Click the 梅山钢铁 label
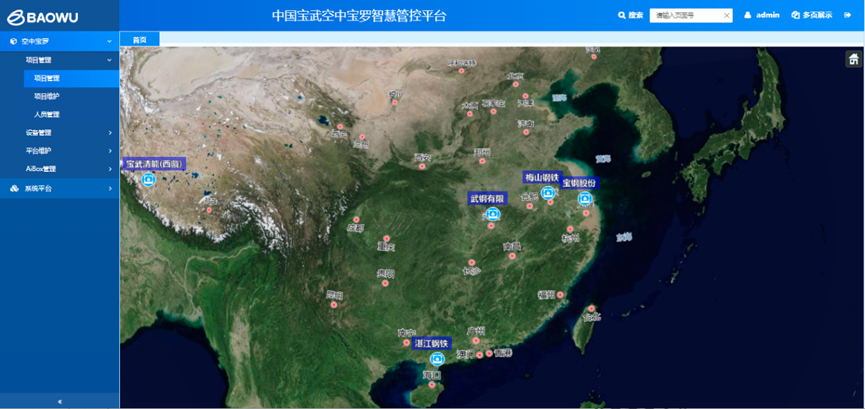Image resolution: width=865 pixels, height=409 pixels. click(542, 177)
